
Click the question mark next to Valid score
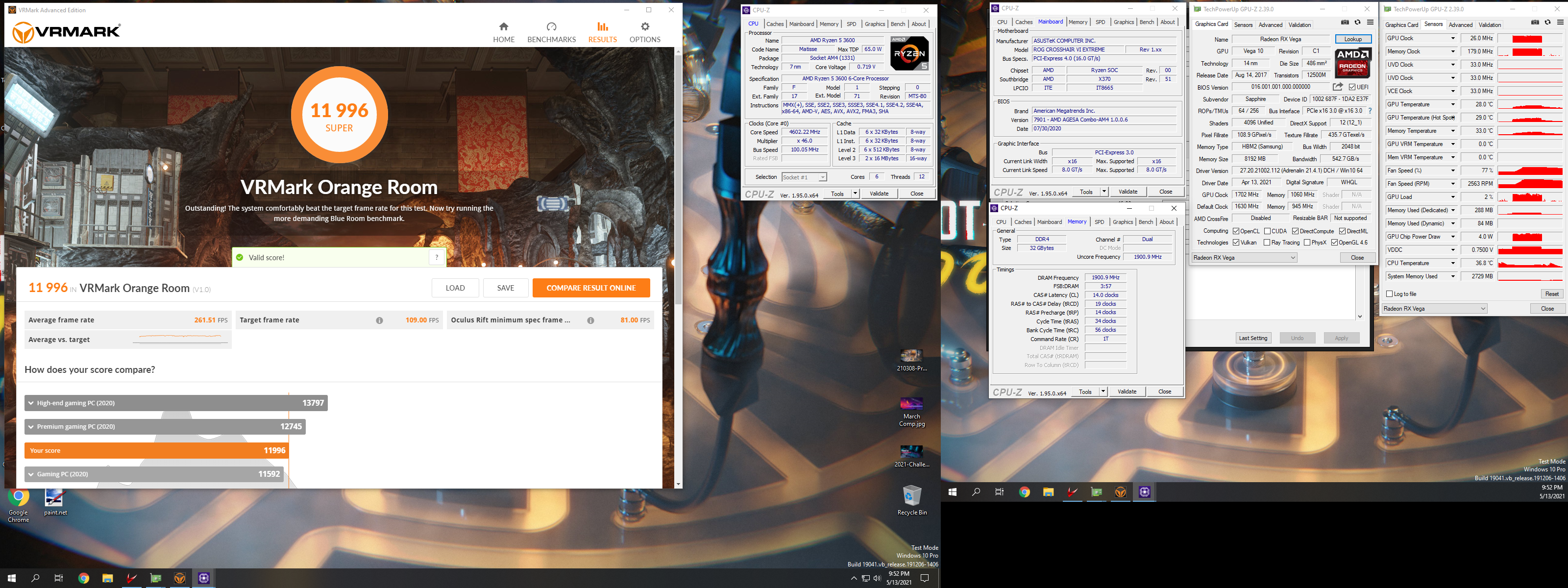[x=437, y=257]
